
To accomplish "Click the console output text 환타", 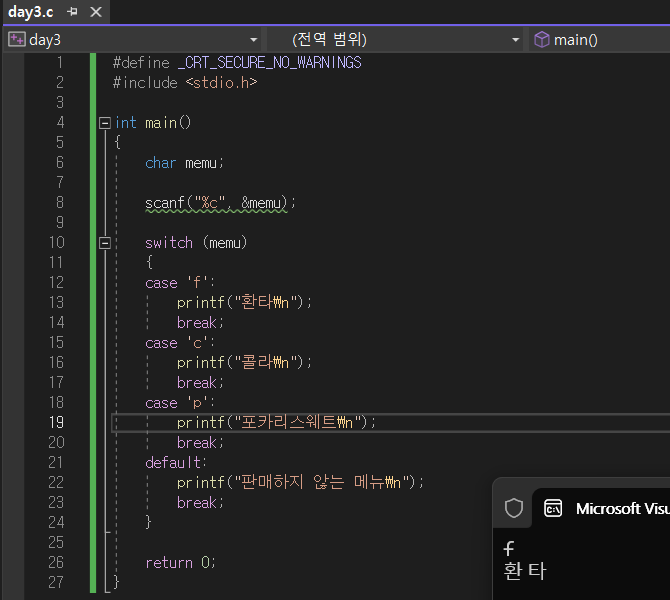I will (525, 571).
